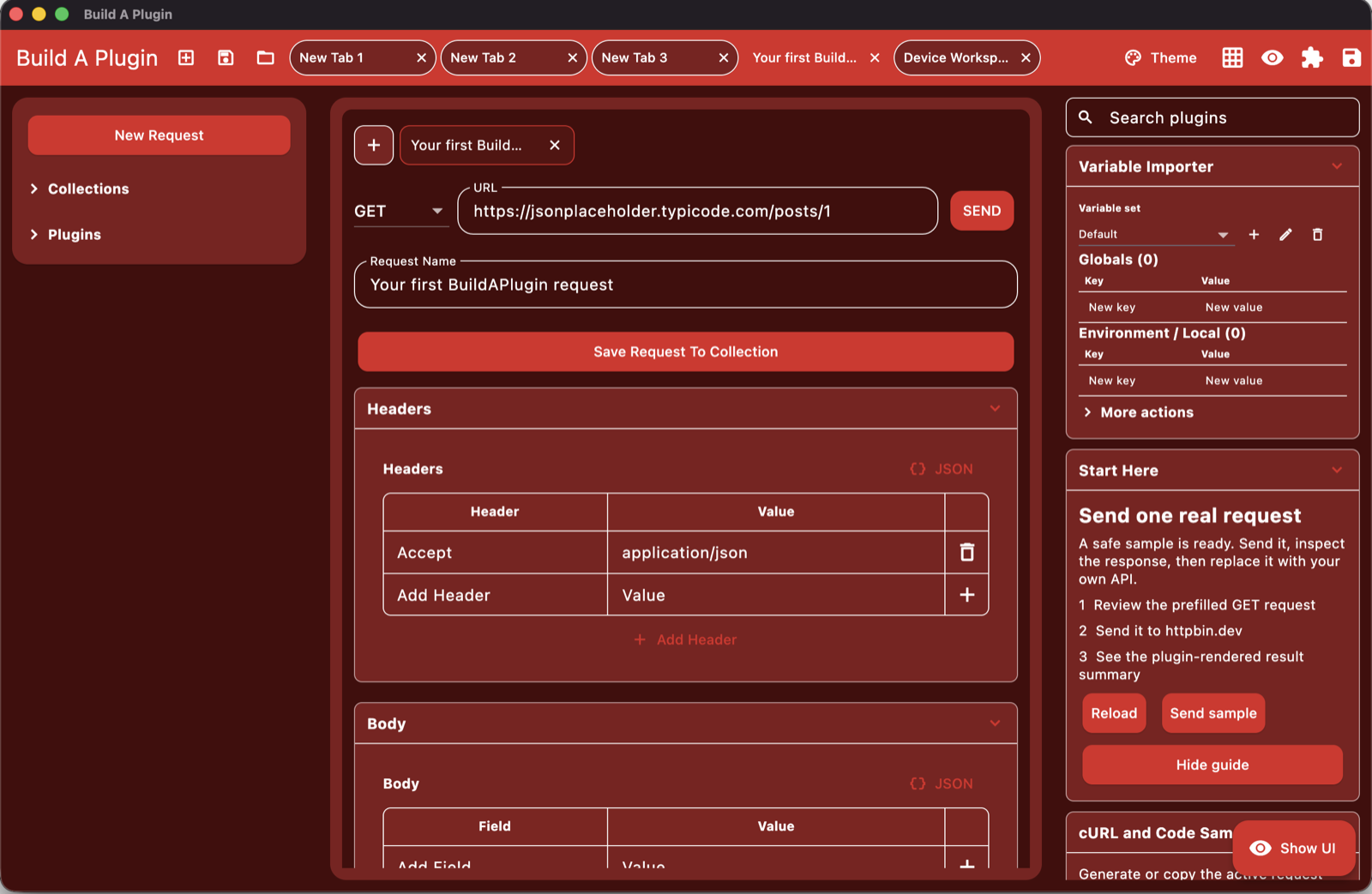Viewport: 1372px width, 894px height.
Task: Click the Add Header name cell
Action: [x=496, y=595]
